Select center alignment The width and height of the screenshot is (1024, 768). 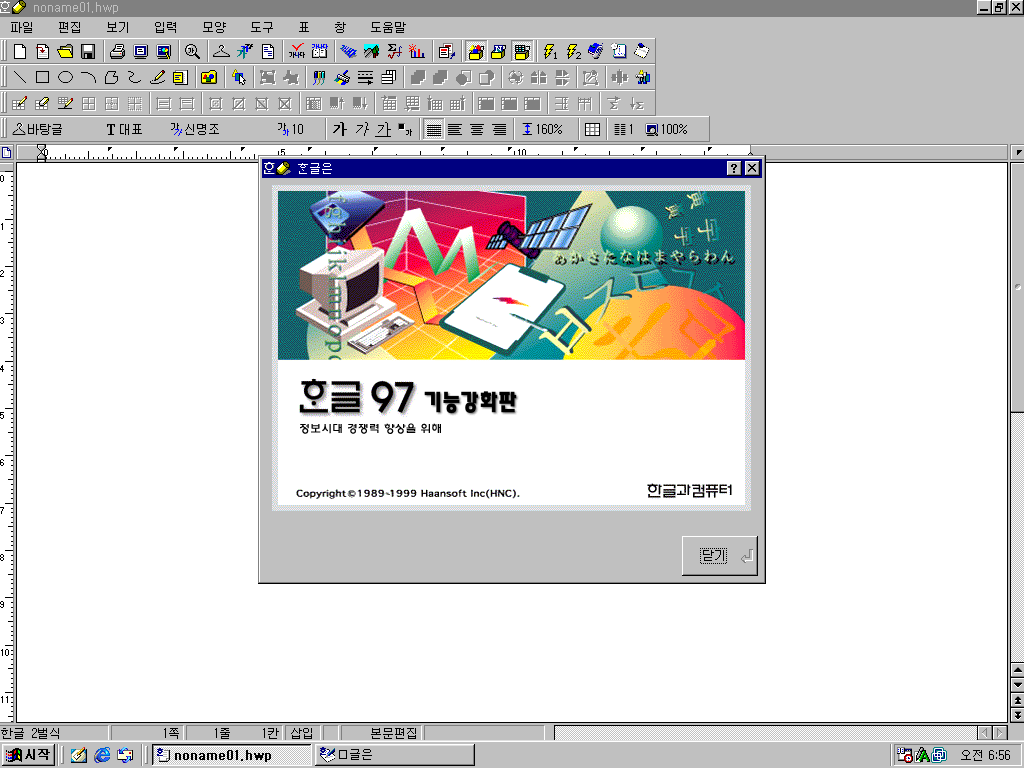477,129
